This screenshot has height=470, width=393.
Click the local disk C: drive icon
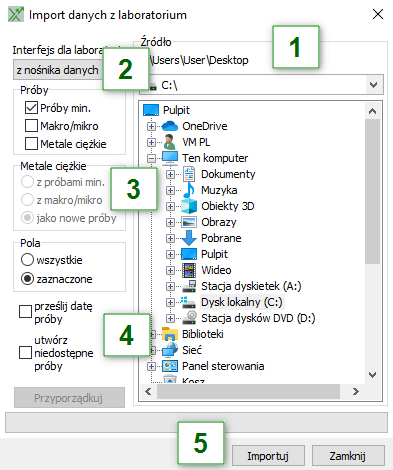coord(189,302)
